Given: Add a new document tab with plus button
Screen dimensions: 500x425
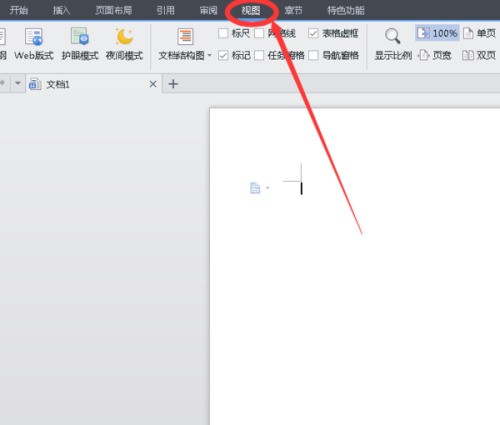Looking at the screenshot, I should (173, 84).
